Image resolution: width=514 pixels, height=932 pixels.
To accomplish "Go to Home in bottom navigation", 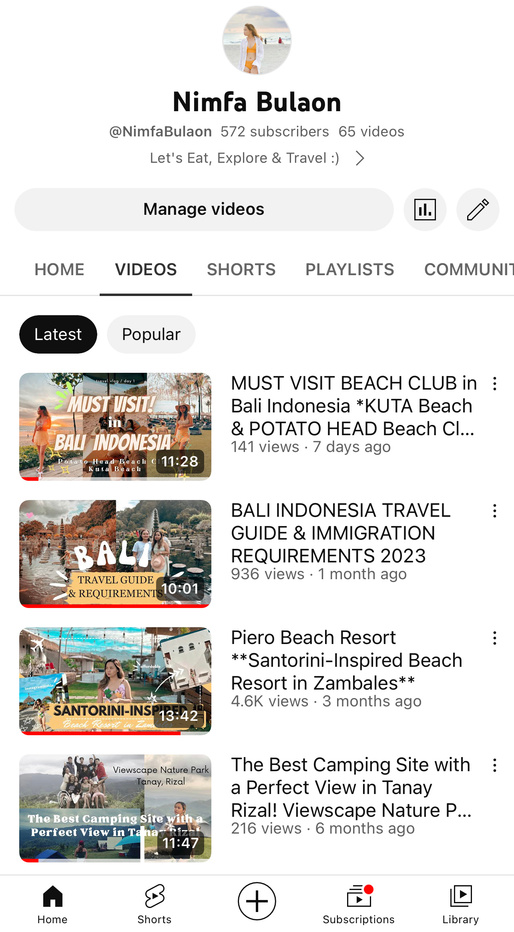I will (52, 903).
